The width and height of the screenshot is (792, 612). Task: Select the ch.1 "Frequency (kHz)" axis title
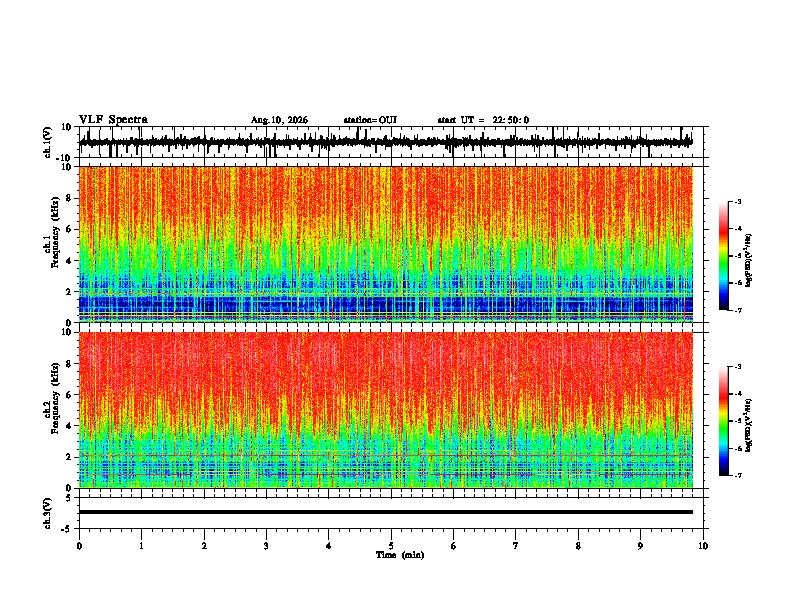click(x=55, y=232)
